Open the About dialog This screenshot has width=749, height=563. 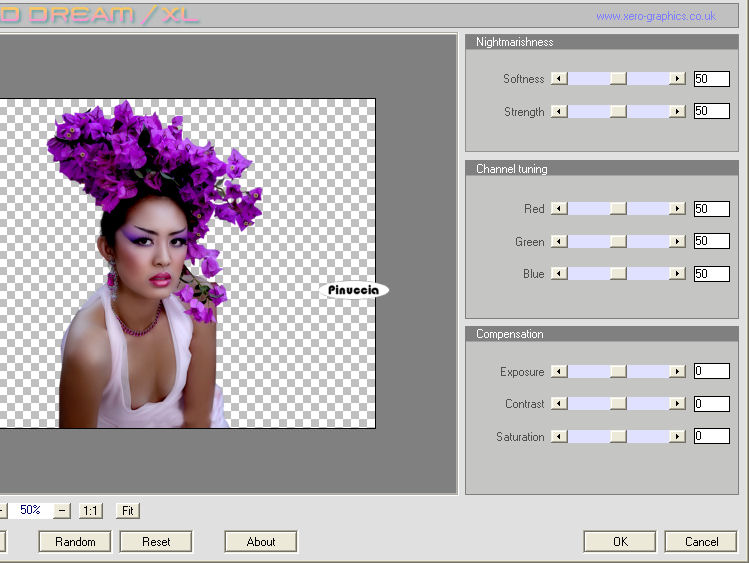pyautogui.click(x=261, y=542)
